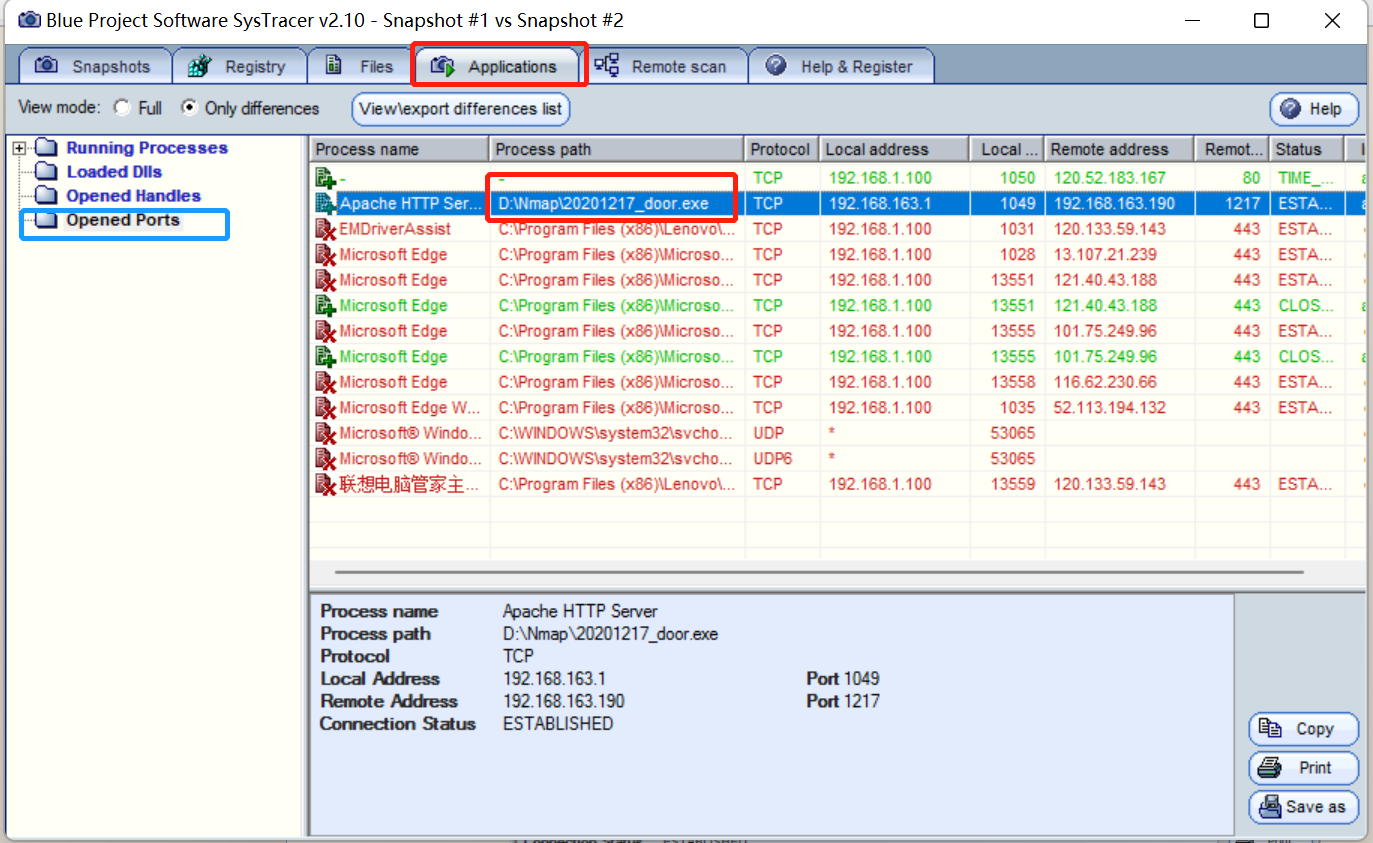
Task: Click the Remote address column header
Action: pyautogui.click(x=1119, y=149)
